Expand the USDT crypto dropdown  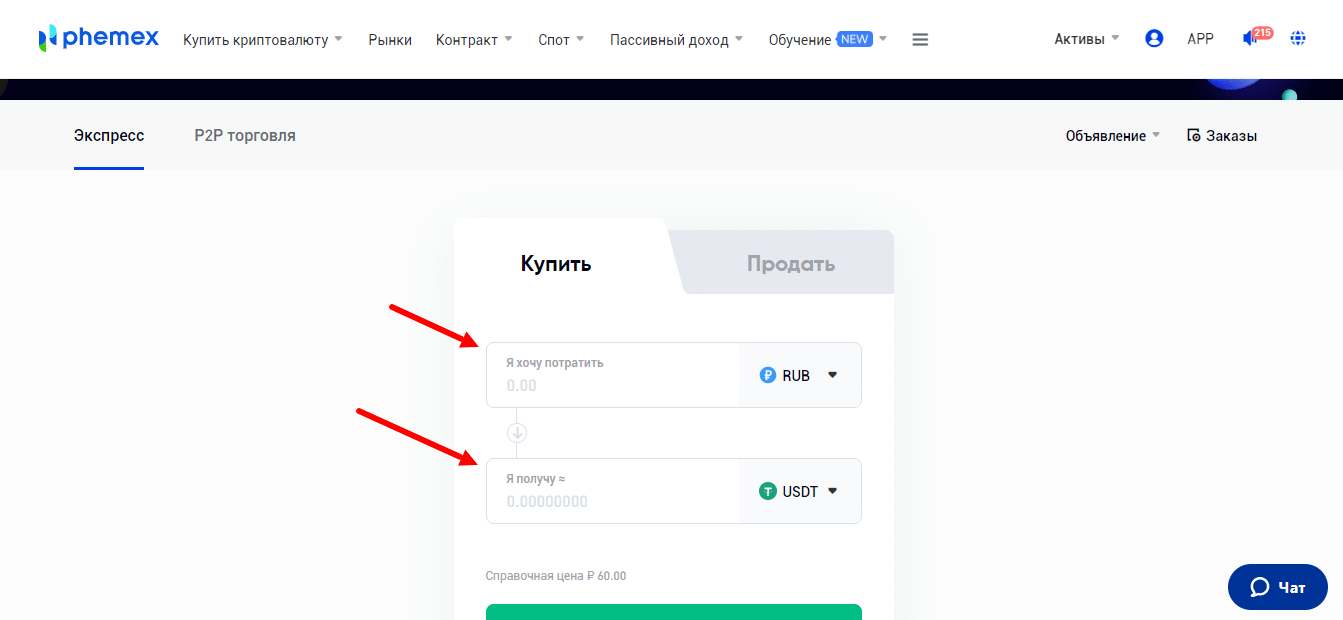pos(832,491)
